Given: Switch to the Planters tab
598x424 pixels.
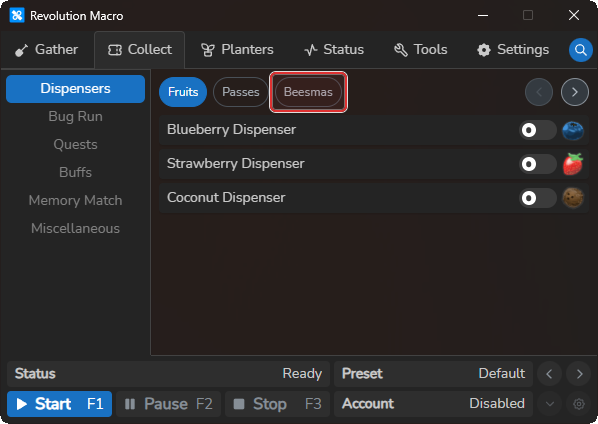Looking at the screenshot, I should point(237,50).
